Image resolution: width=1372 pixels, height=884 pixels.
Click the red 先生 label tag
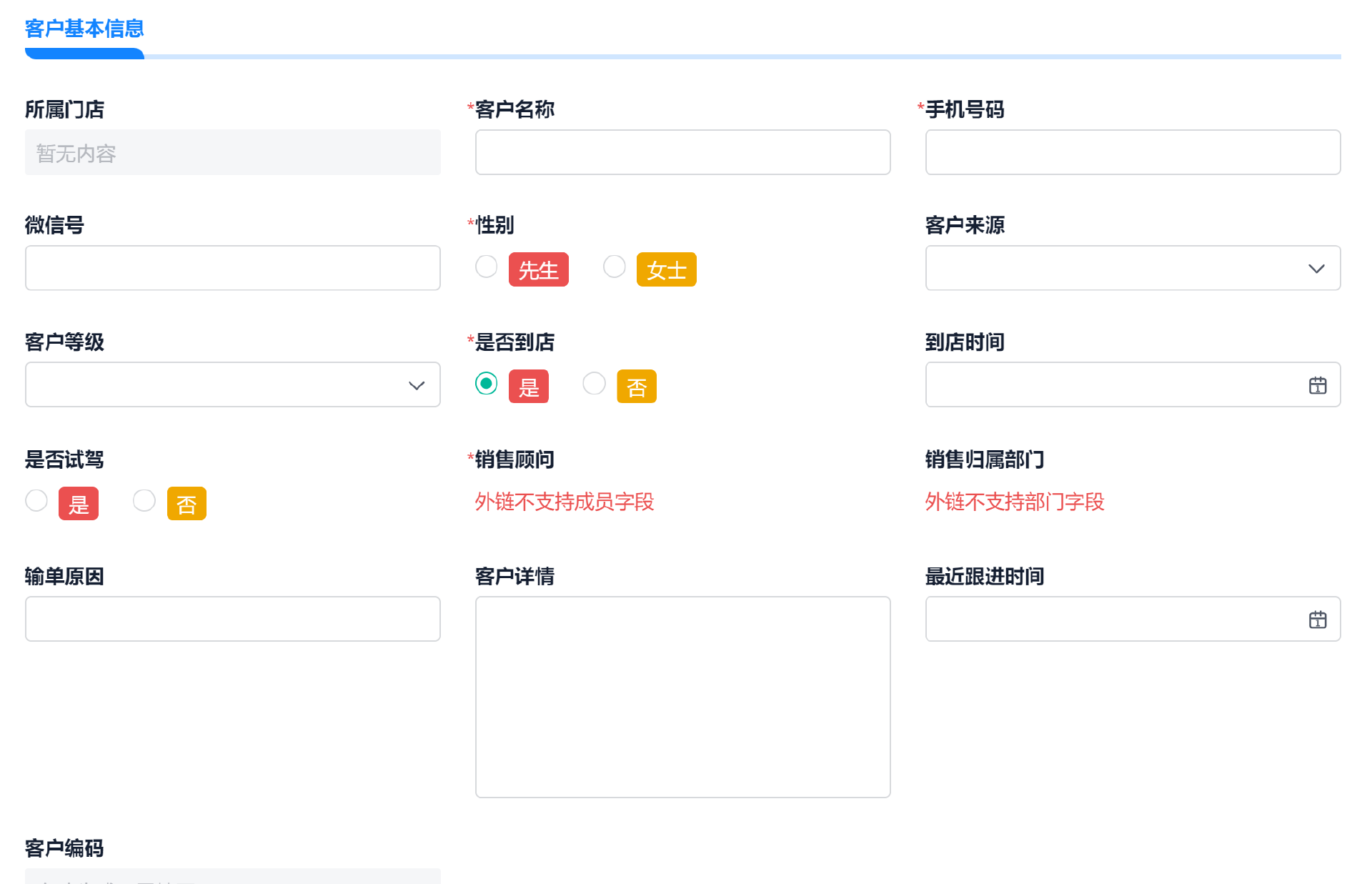tap(538, 269)
